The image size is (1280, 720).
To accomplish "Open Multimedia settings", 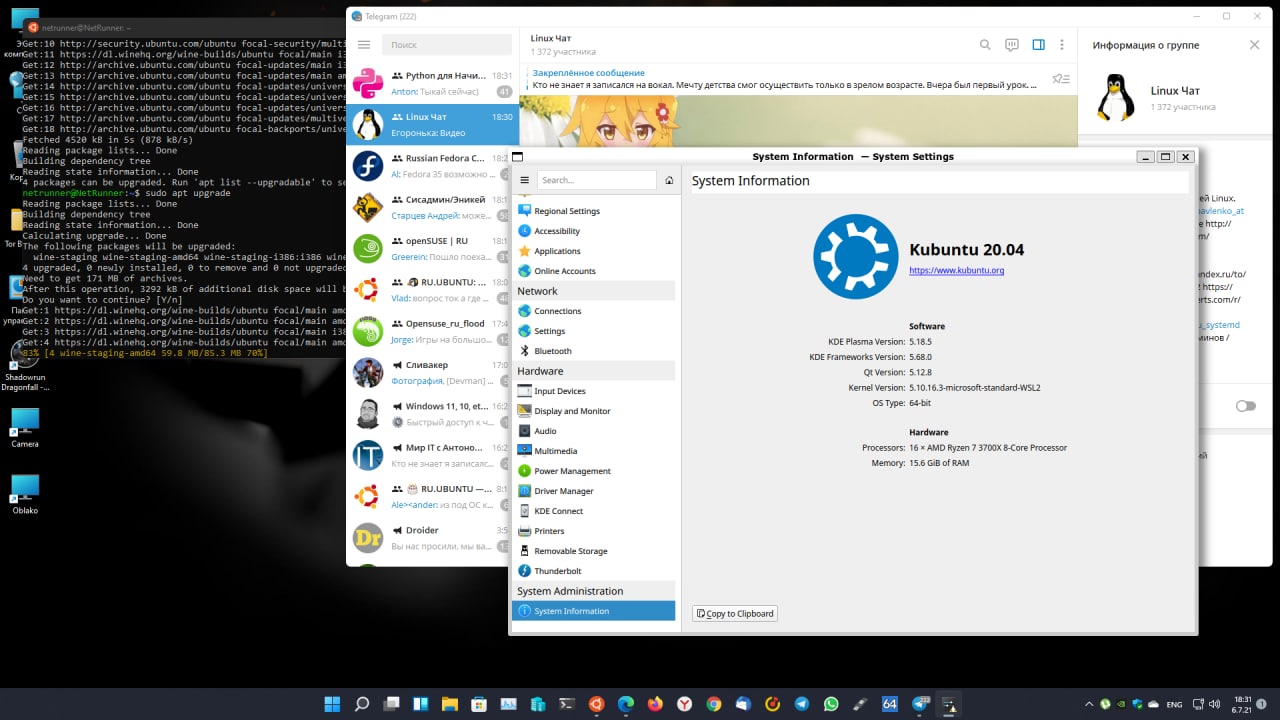I will click(x=594, y=451).
